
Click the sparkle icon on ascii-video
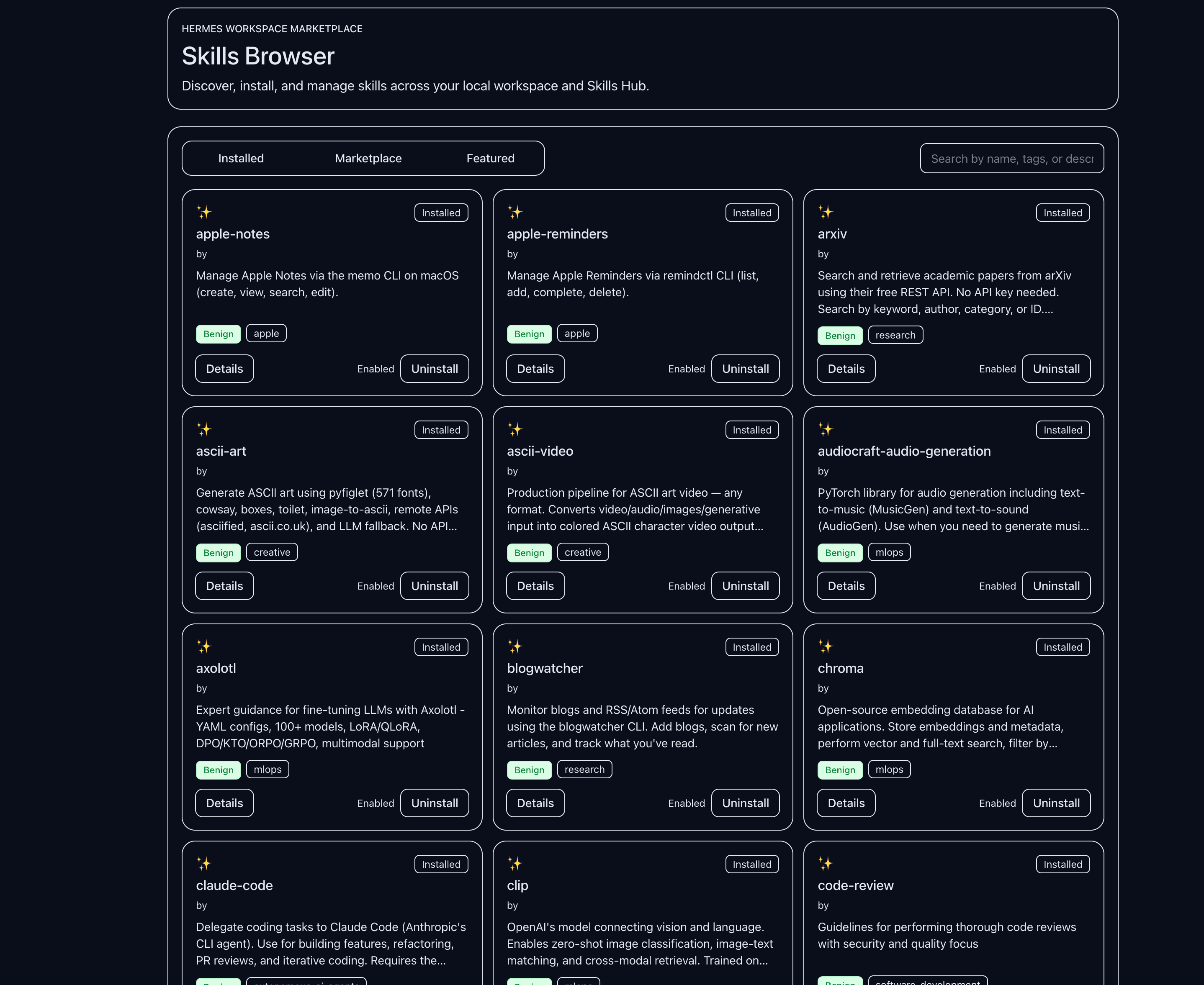point(515,429)
